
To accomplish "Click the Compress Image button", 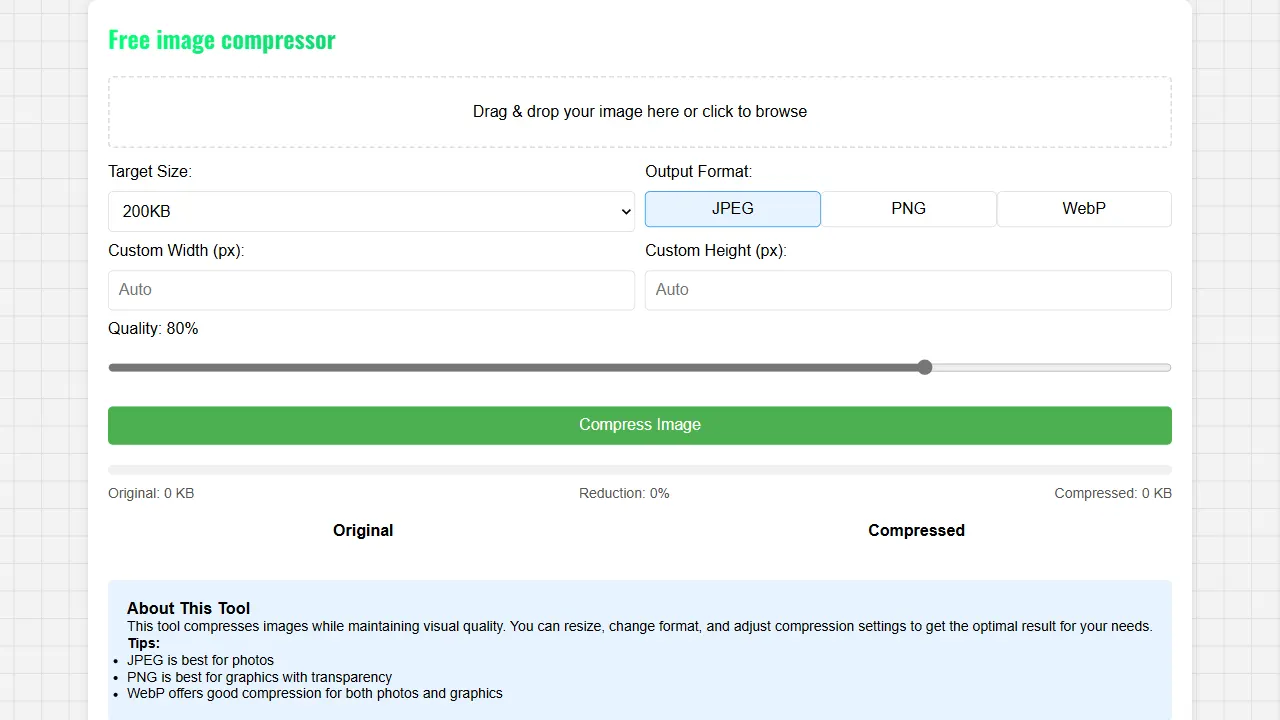I will click(640, 425).
